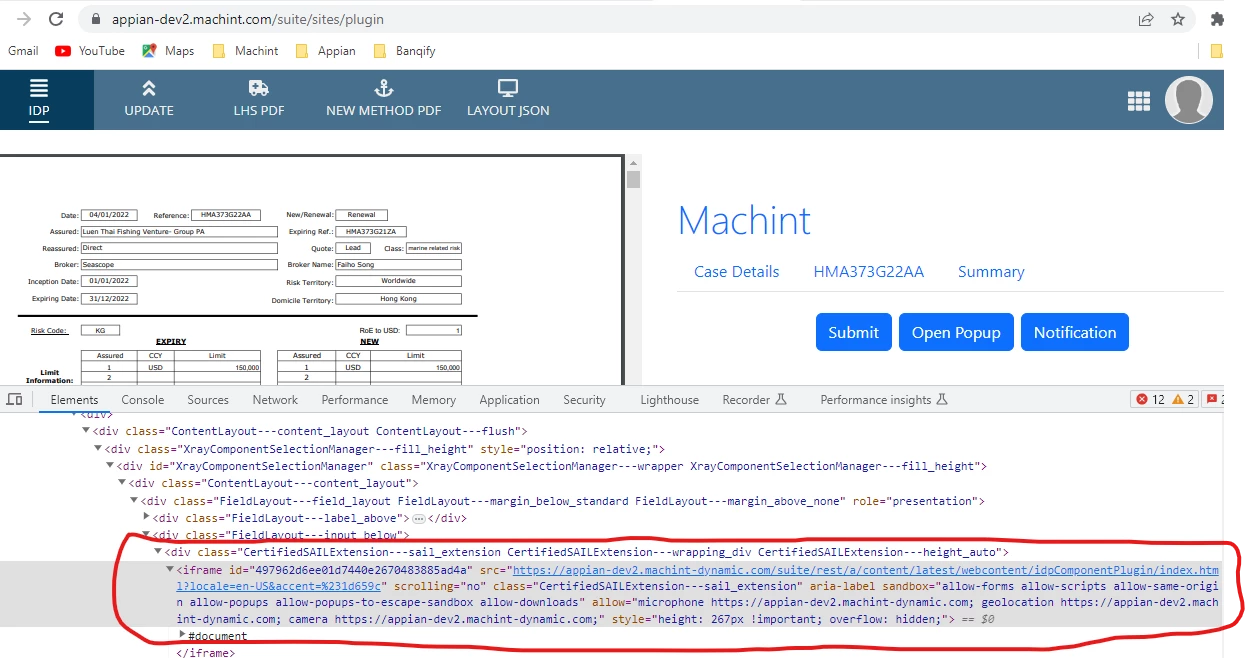The height and width of the screenshot is (658, 1246).
Task: Switch to the Performance tab
Action: [x=355, y=400]
